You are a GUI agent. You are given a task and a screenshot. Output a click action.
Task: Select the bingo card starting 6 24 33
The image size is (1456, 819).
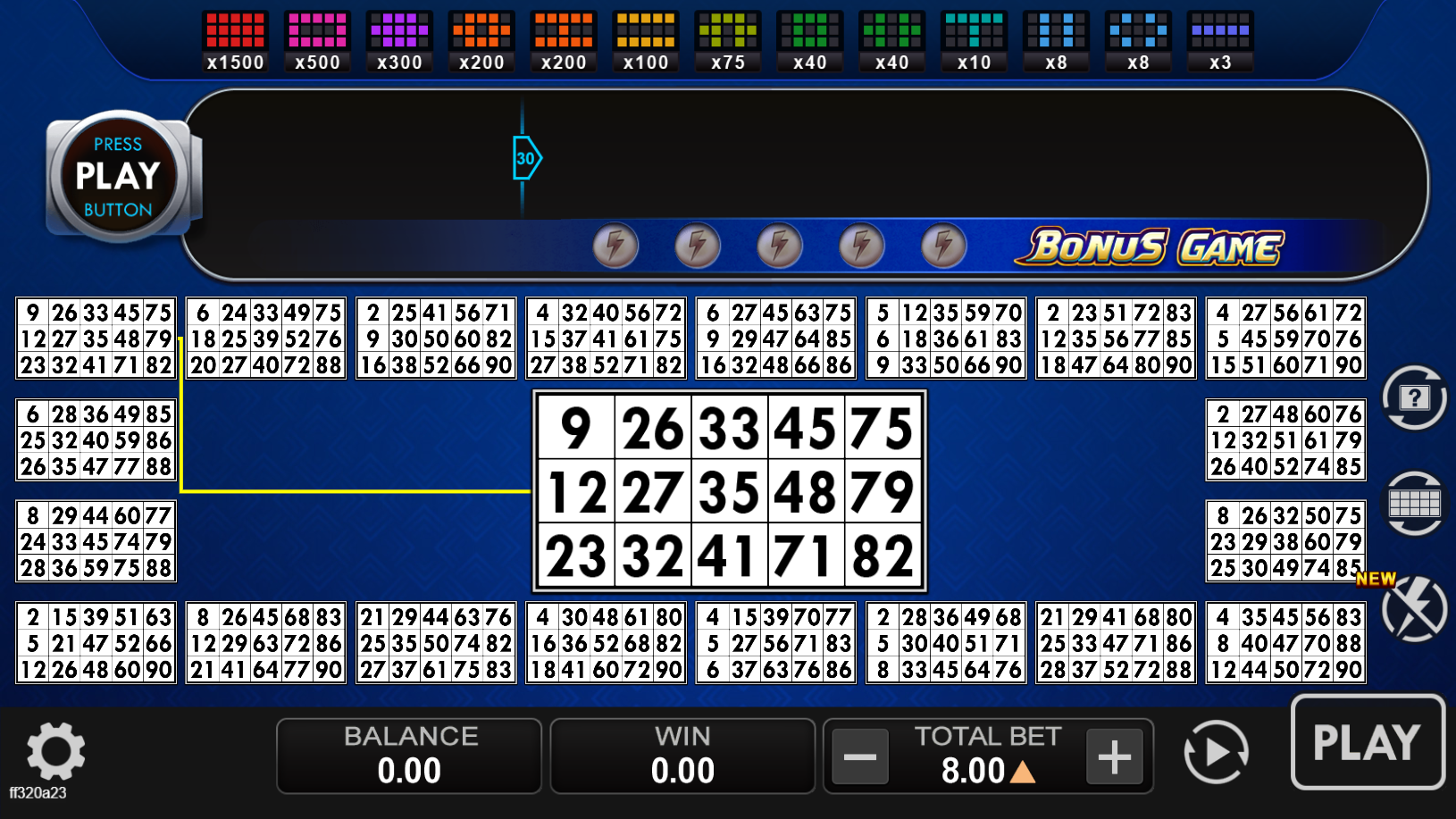click(266, 338)
